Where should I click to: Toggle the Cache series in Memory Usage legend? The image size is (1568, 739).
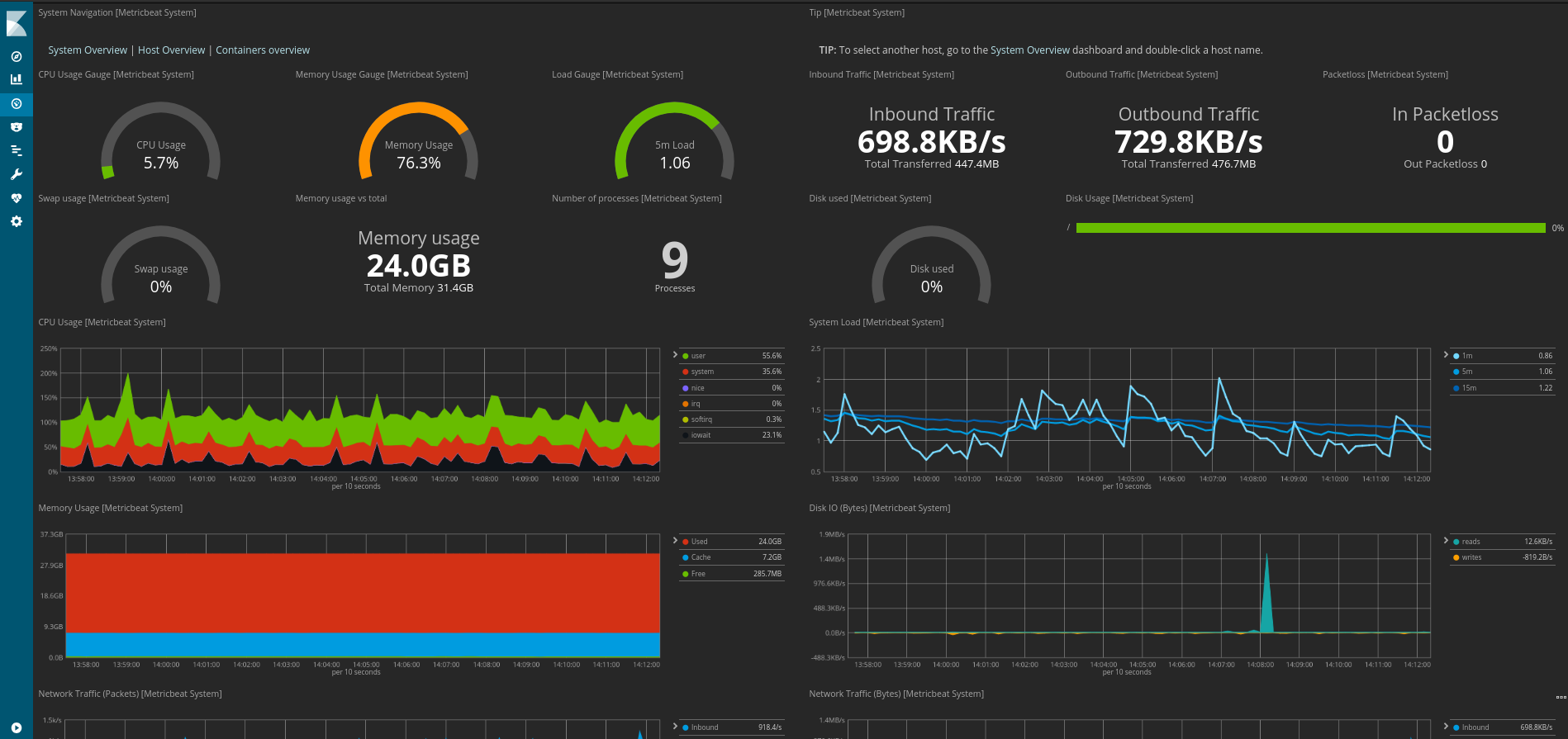[701, 557]
